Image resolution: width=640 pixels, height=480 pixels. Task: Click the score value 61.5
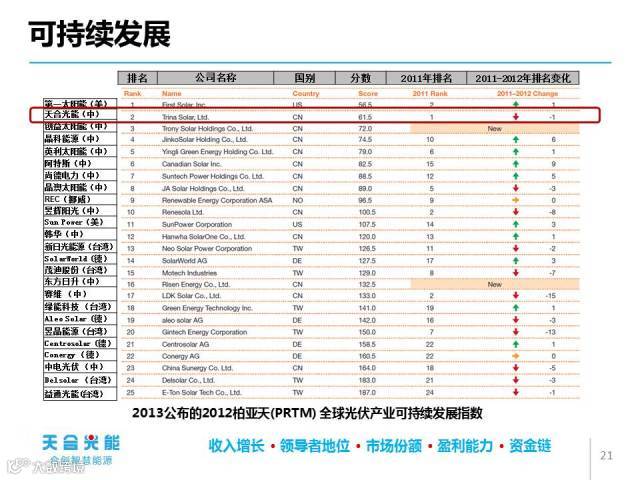365,117
